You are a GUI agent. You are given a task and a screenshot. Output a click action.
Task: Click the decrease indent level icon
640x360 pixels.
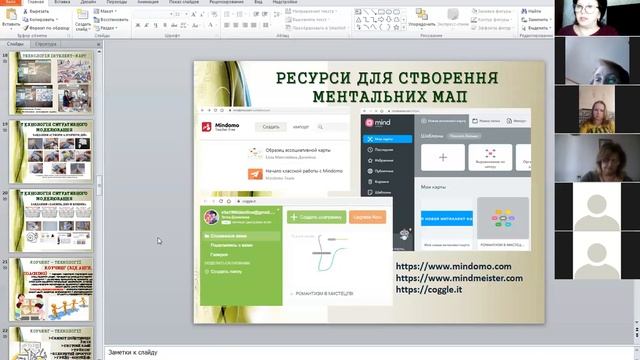point(256,14)
